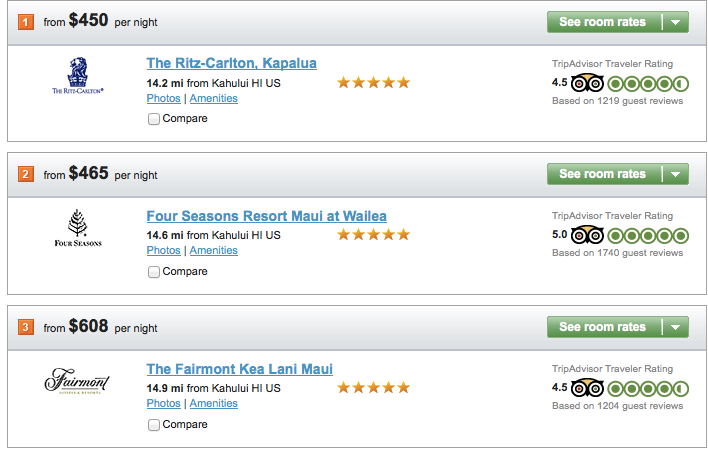Image resolution: width=708 pixels, height=455 pixels.
Task: Check Compare box for Fairmont Kea Lani
Action: pos(154,425)
